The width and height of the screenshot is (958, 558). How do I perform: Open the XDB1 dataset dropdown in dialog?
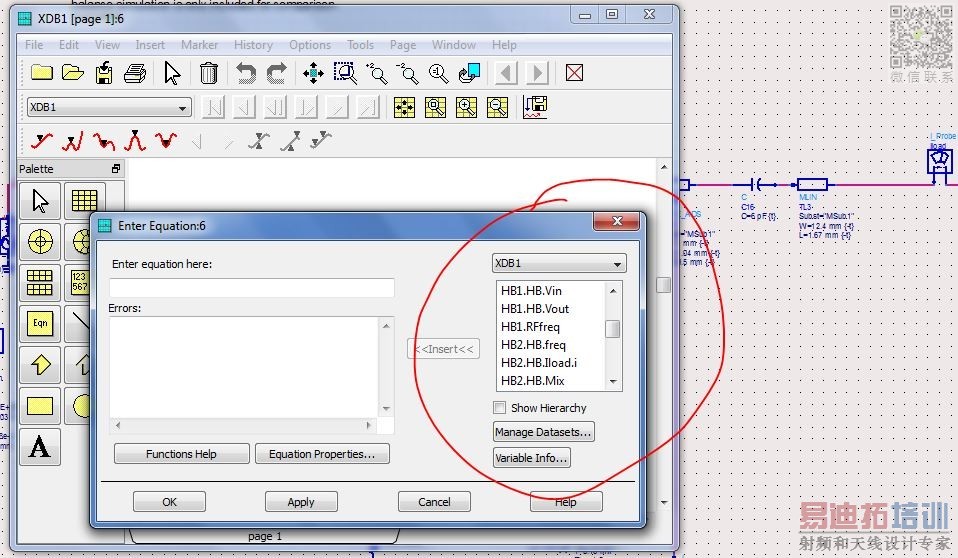pyautogui.click(x=559, y=263)
